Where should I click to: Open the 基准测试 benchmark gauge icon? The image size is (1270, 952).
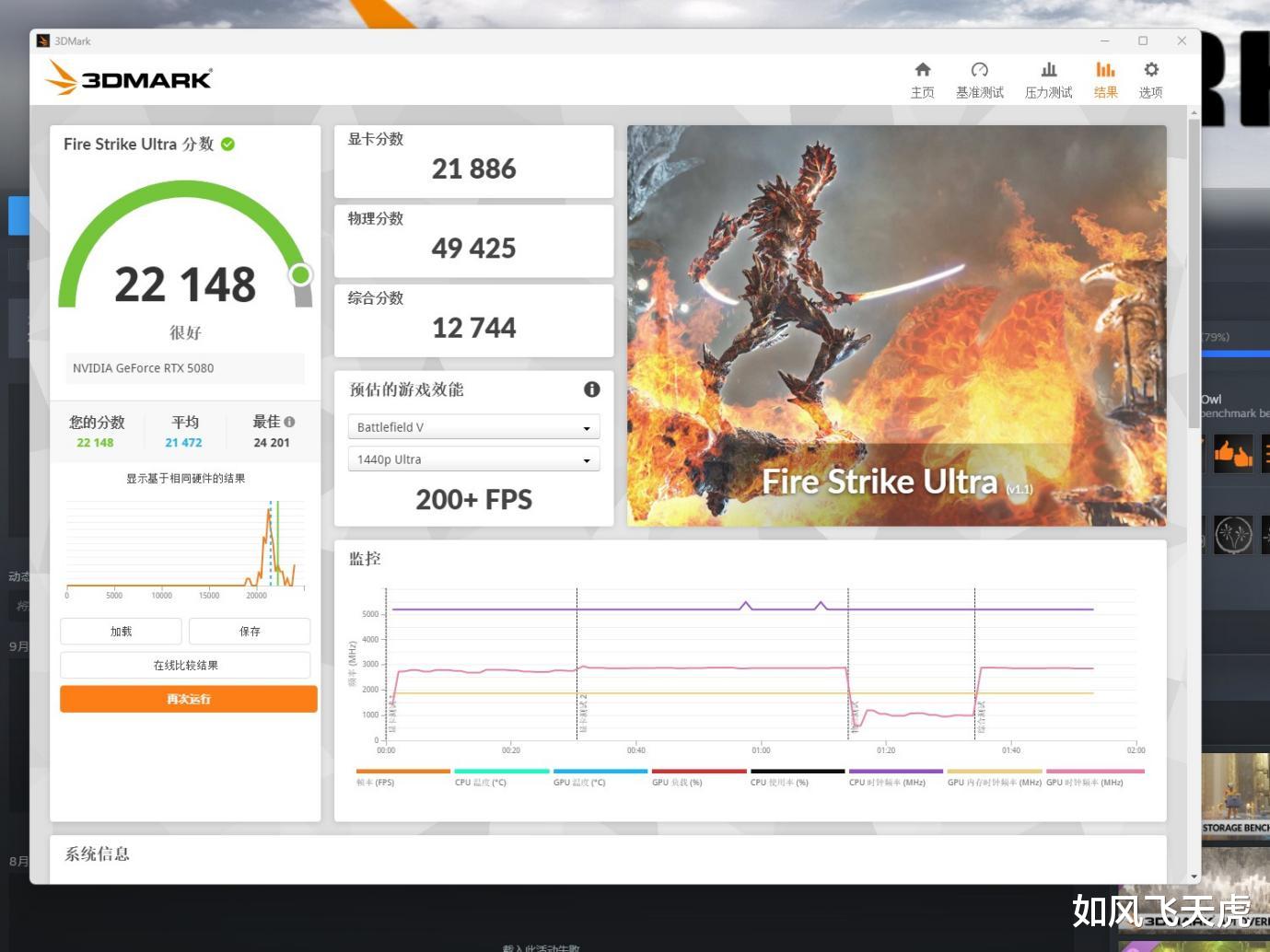980,69
